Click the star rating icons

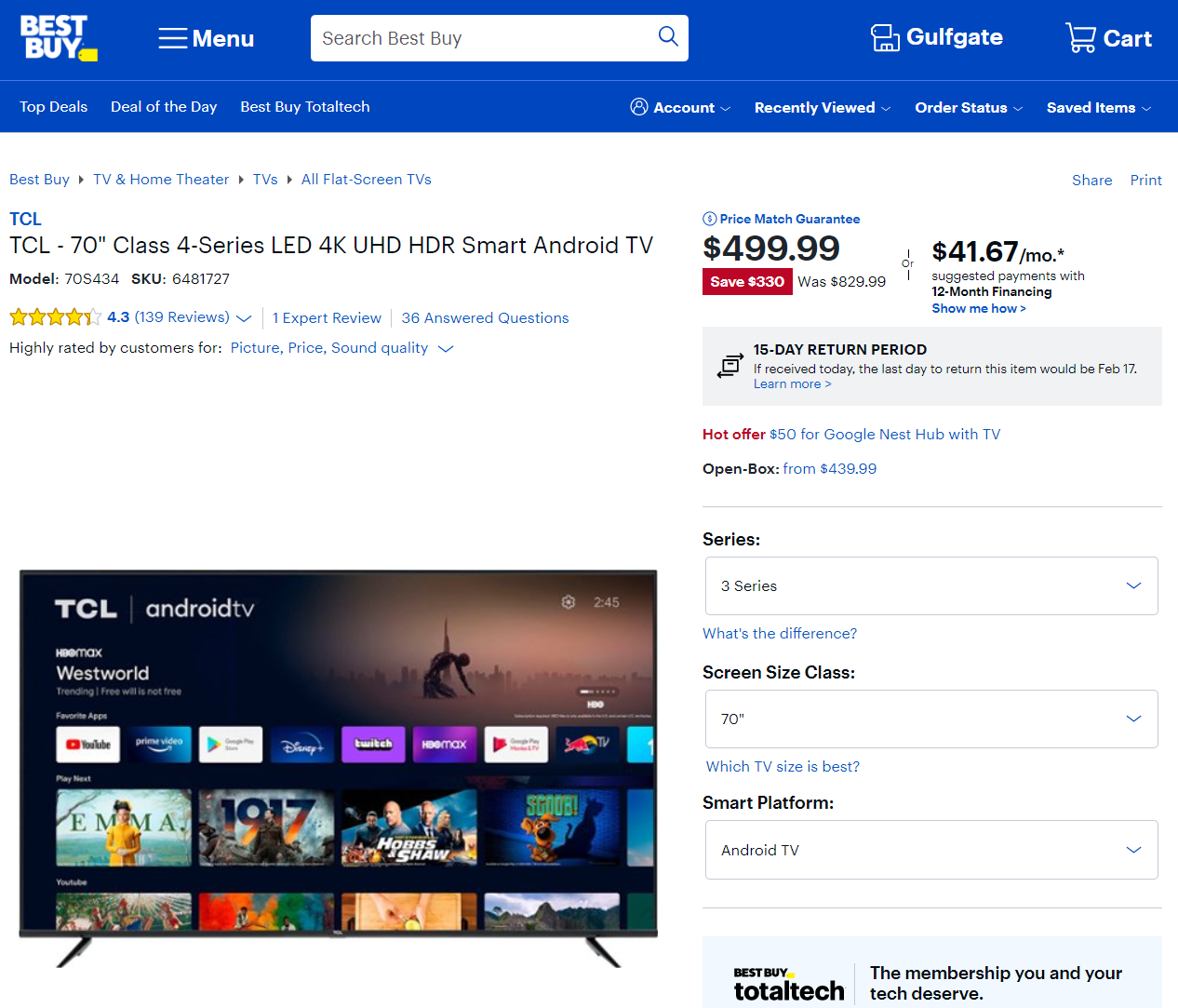click(56, 317)
